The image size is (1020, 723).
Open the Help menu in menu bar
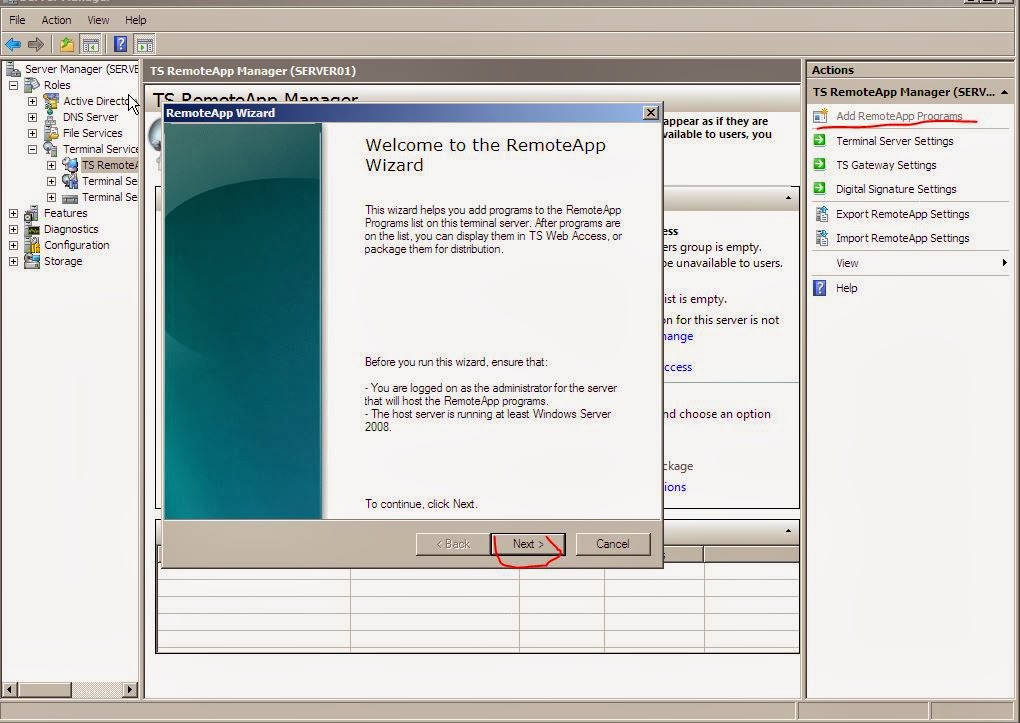point(135,20)
